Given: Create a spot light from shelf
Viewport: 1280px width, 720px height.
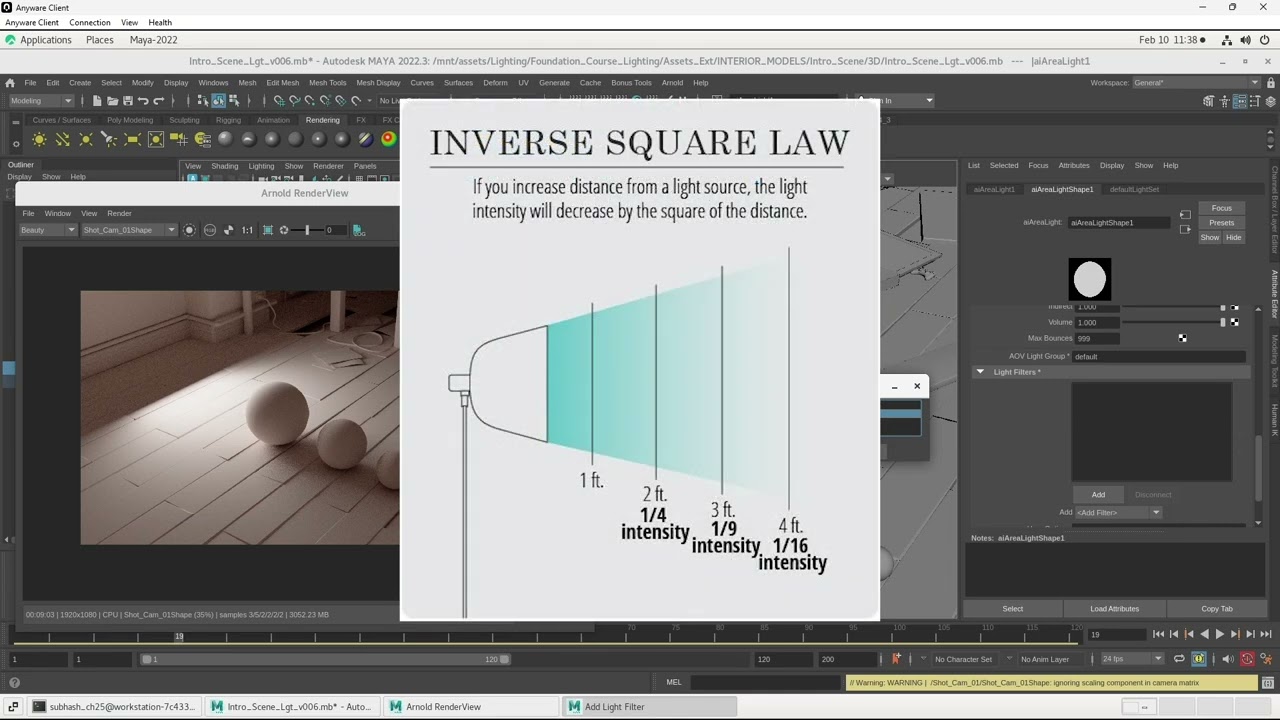Looking at the screenshot, I should click(x=108, y=139).
